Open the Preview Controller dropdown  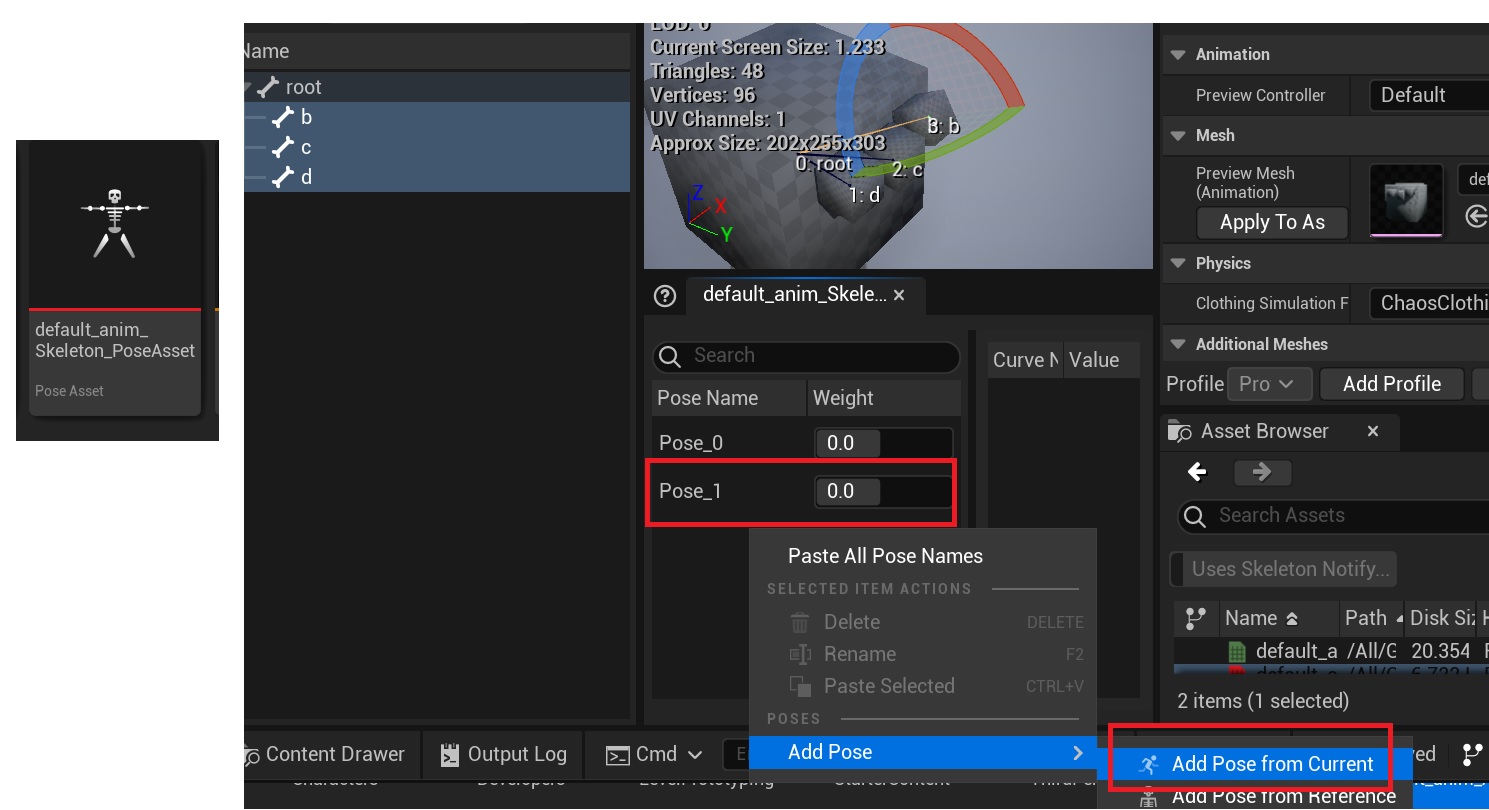pos(1429,95)
